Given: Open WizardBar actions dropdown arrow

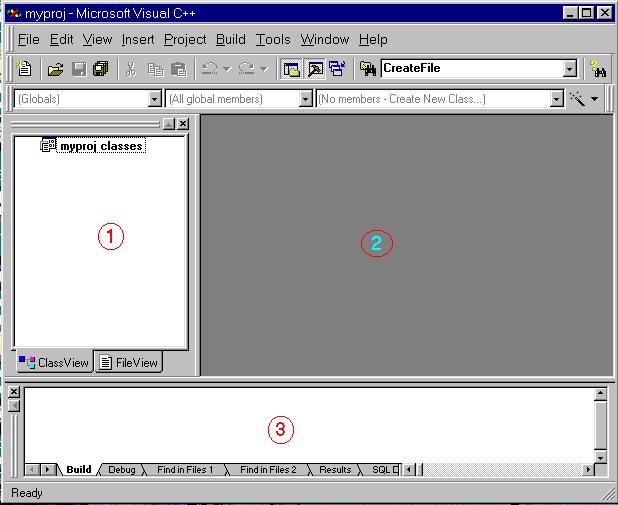Looking at the screenshot, I should pos(594,99).
